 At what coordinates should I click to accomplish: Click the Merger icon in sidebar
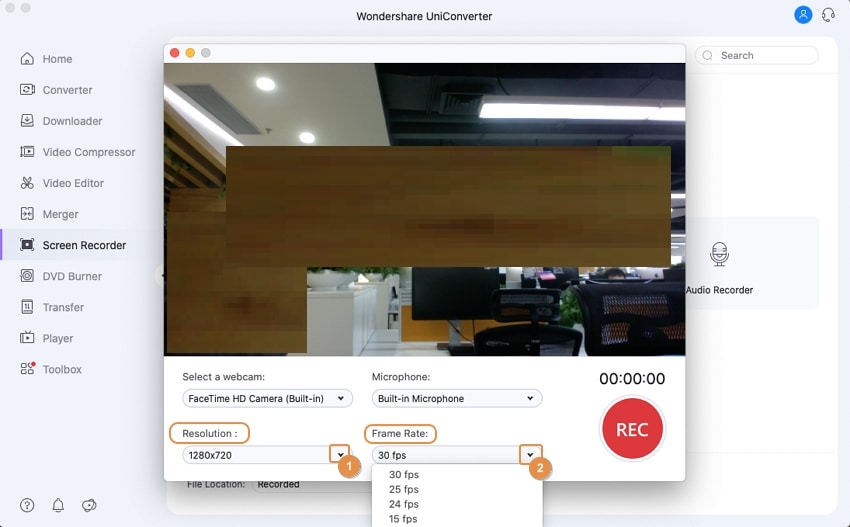tap(27, 214)
